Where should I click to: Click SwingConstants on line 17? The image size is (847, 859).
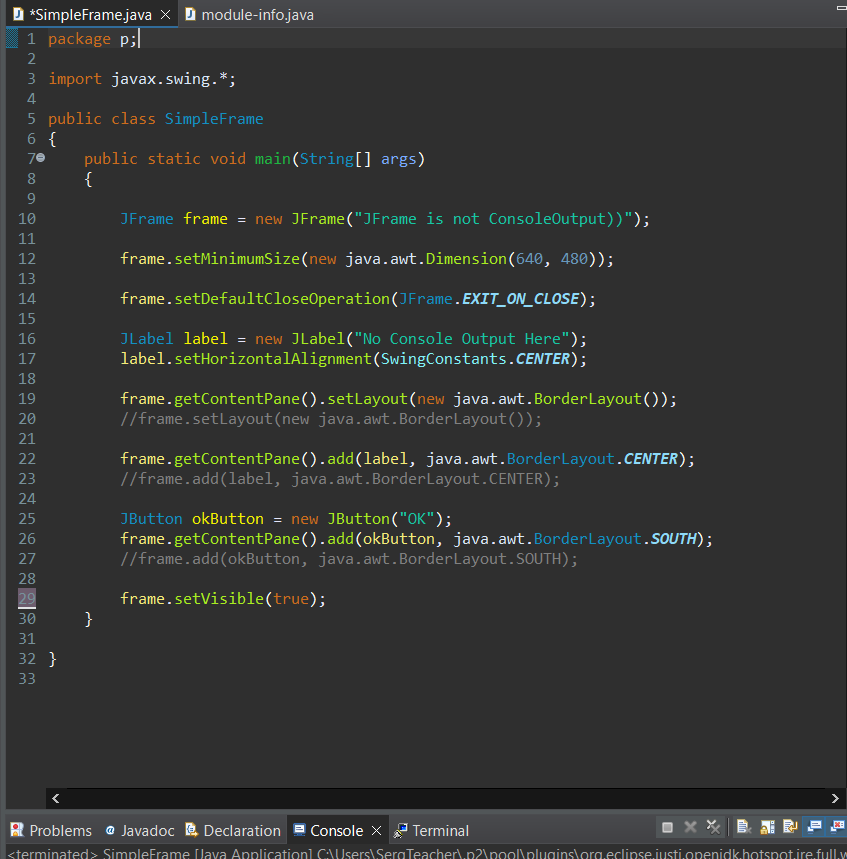pyautogui.click(x=444, y=359)
